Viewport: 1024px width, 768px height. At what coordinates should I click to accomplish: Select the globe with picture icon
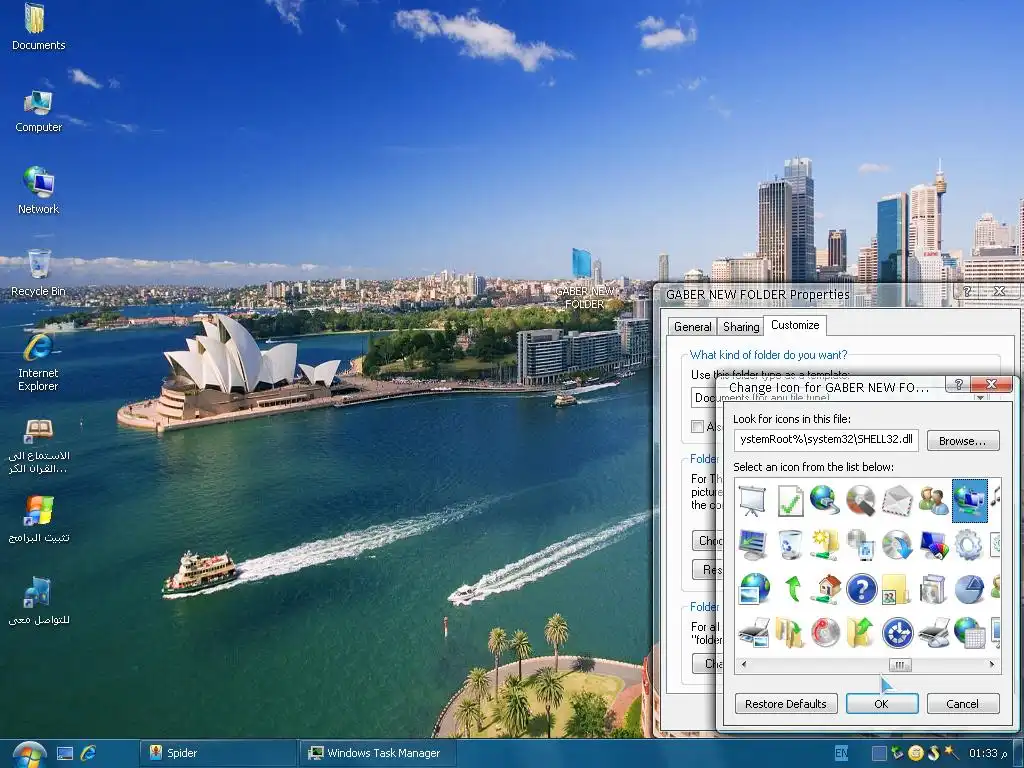pos(754,588)
